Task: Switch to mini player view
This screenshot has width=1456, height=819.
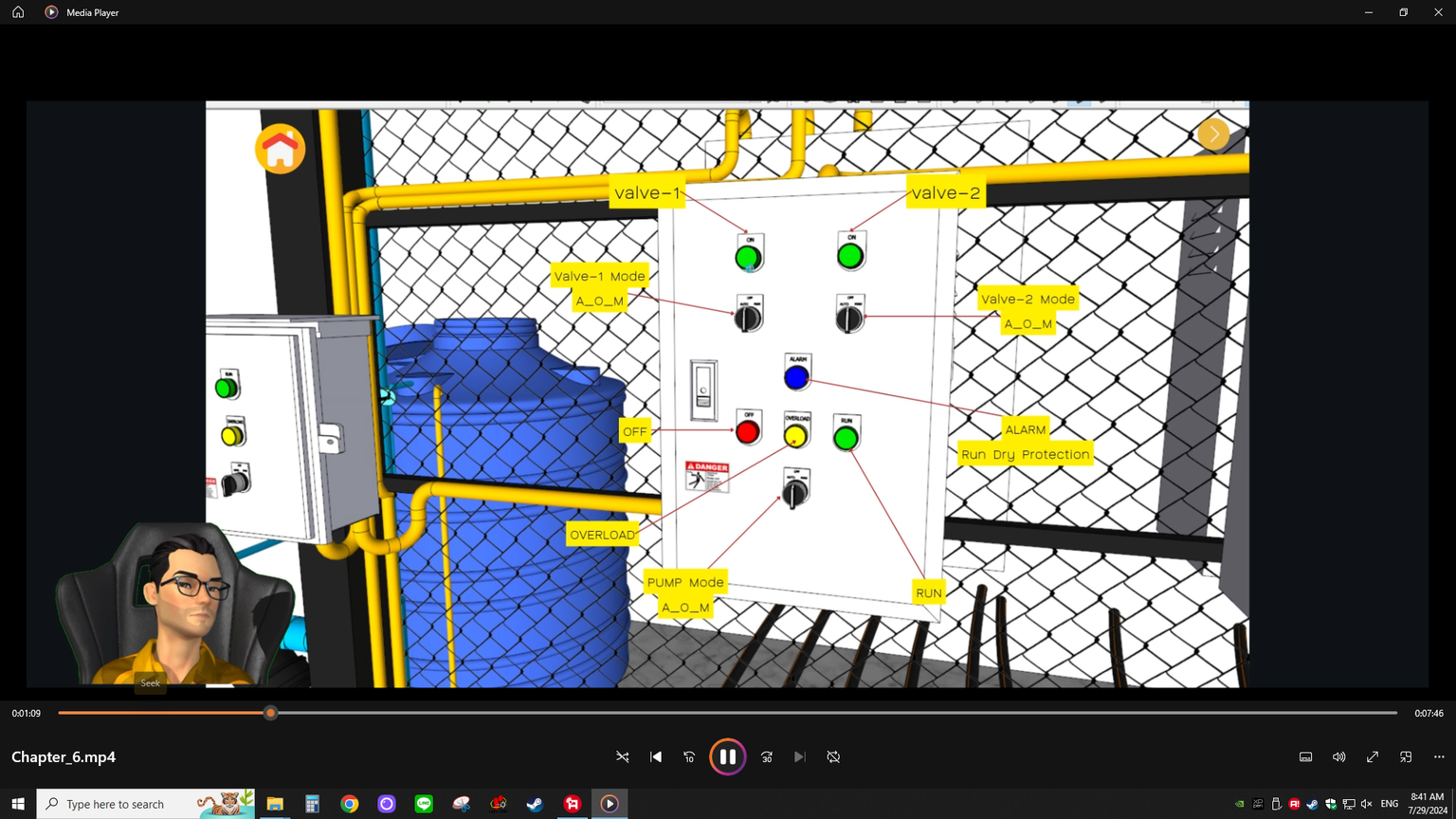Action: (x=1406, y=756)
